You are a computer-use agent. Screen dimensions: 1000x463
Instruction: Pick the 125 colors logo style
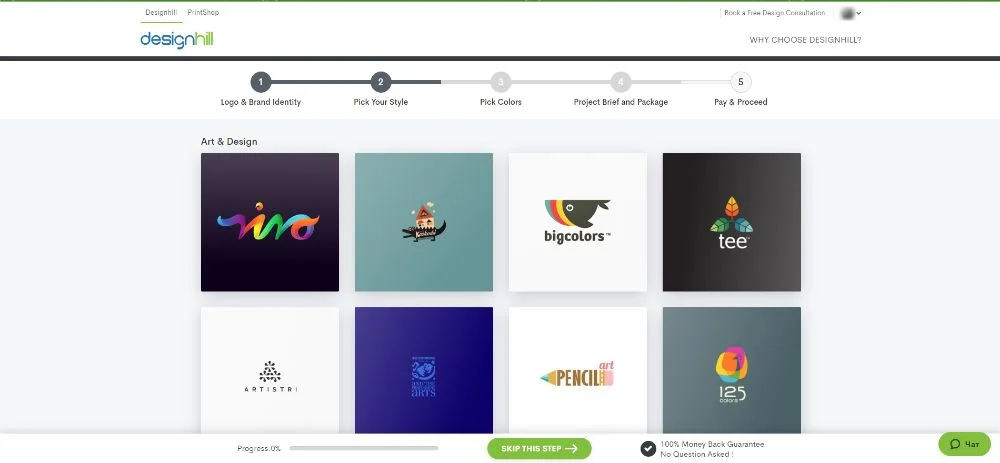point(732,371)
